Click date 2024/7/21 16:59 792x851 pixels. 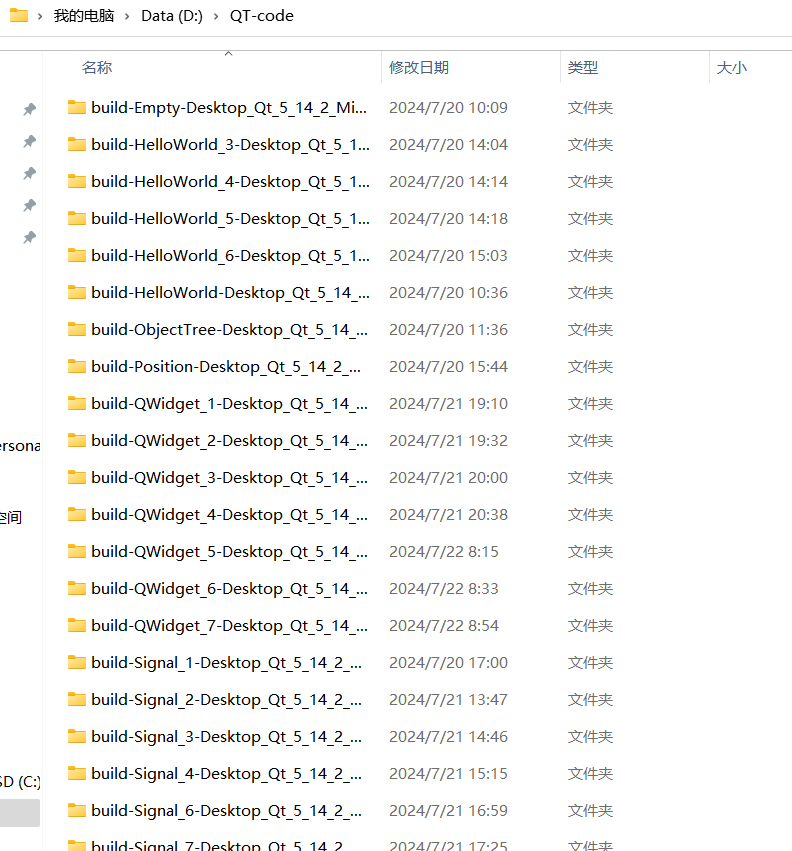click(x=448, y=810)
